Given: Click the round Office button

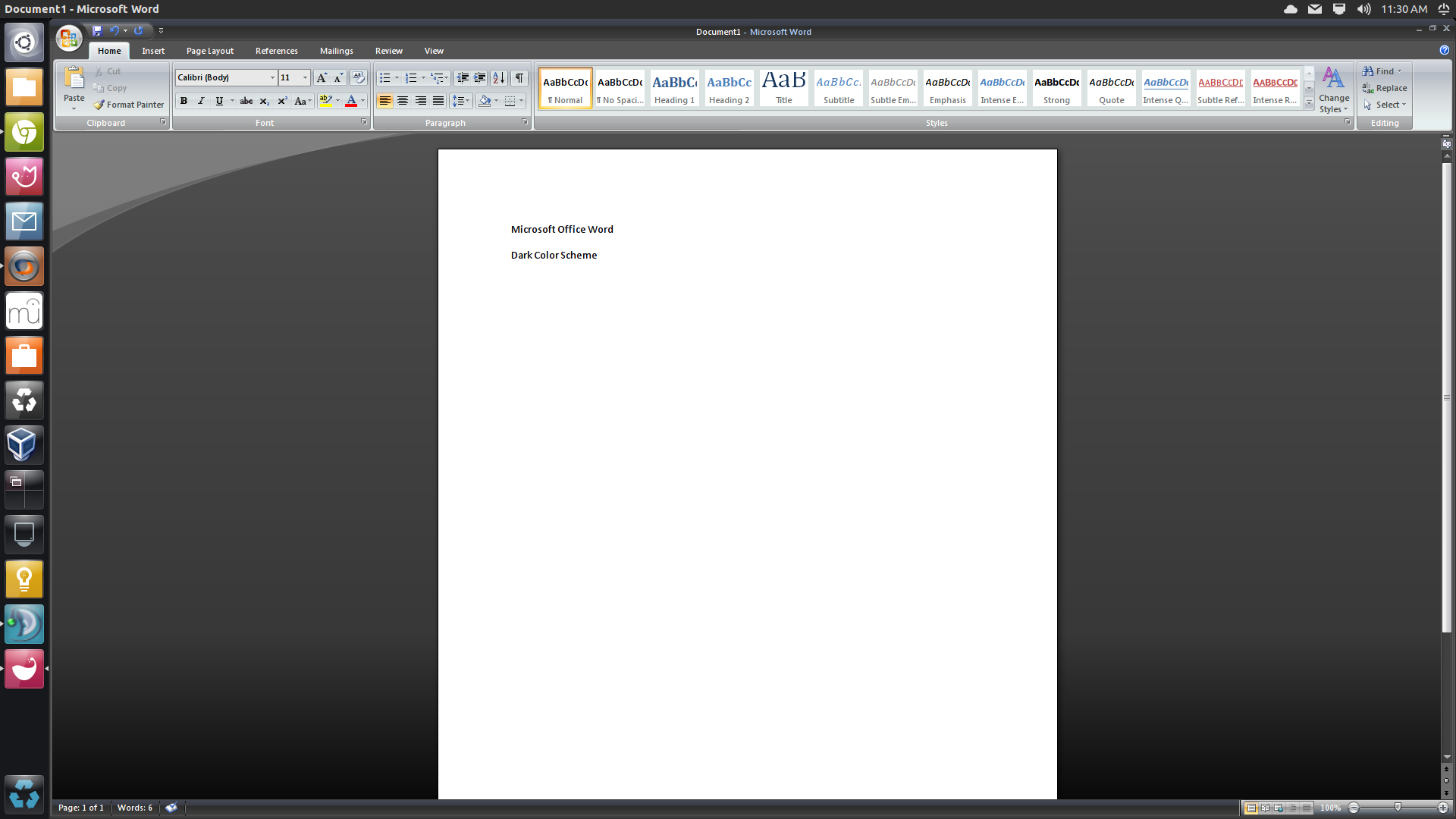Looking at the screenshot, I should click(x=69, y=38).
